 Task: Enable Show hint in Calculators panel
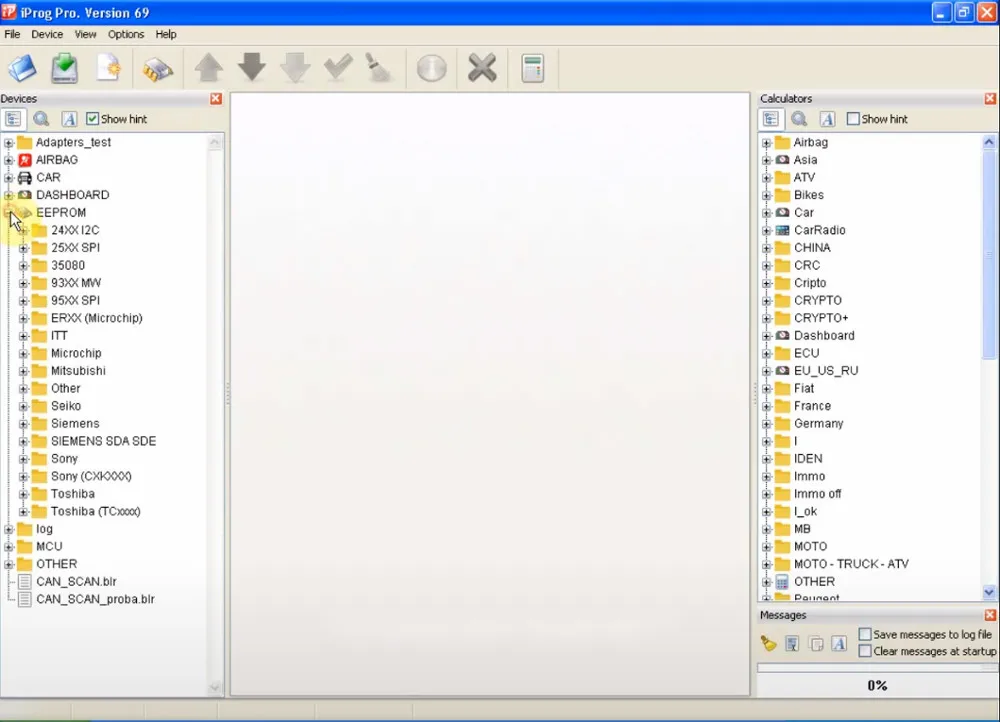coord(853,119)
